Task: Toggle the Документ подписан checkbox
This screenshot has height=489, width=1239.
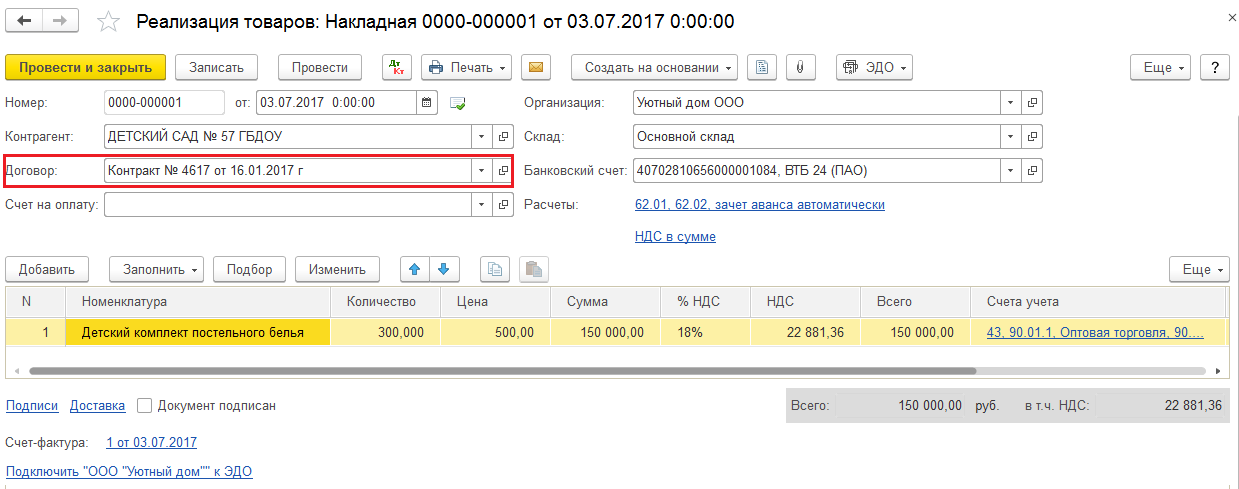Action: point(145,406)
